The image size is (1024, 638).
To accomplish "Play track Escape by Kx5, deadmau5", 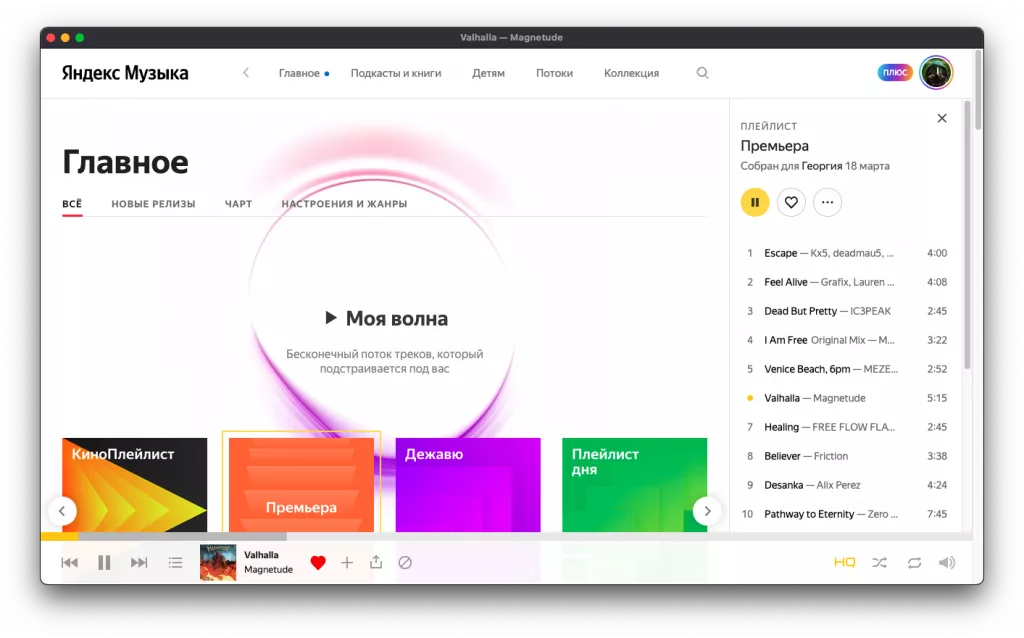I will tap(846, 253).
